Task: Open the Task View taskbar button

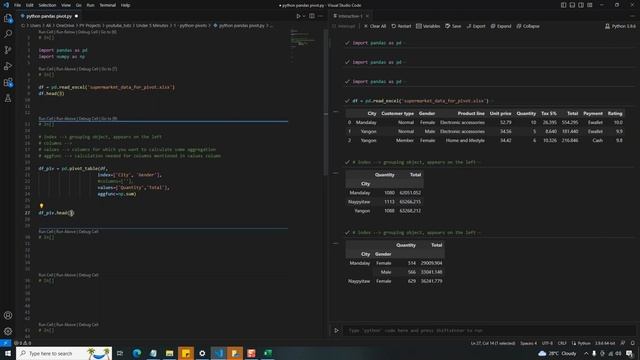Action: tap(120, 353)
